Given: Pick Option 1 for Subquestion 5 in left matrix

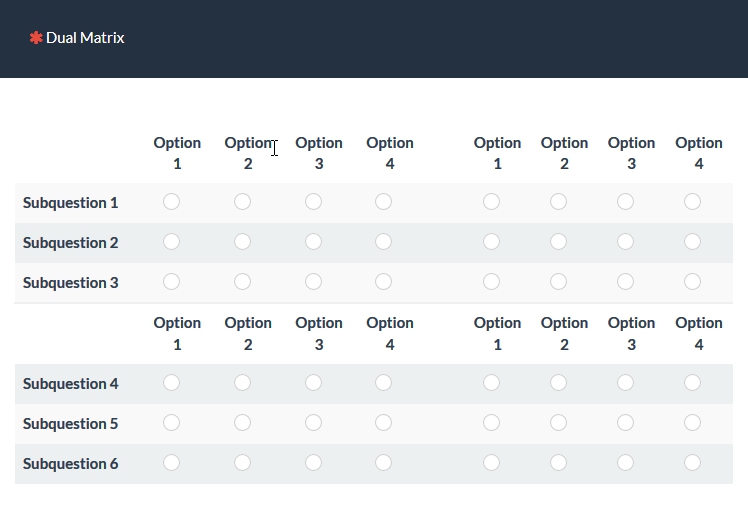Looking at the screenshot, I should [171, 423].
